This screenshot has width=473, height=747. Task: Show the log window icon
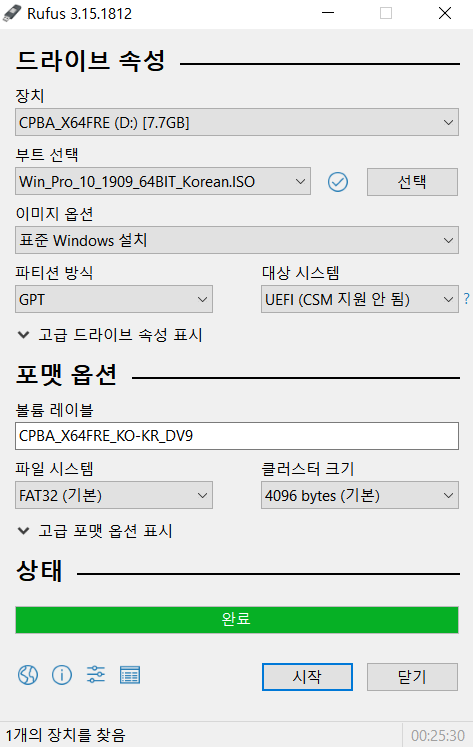coord(130,675)
